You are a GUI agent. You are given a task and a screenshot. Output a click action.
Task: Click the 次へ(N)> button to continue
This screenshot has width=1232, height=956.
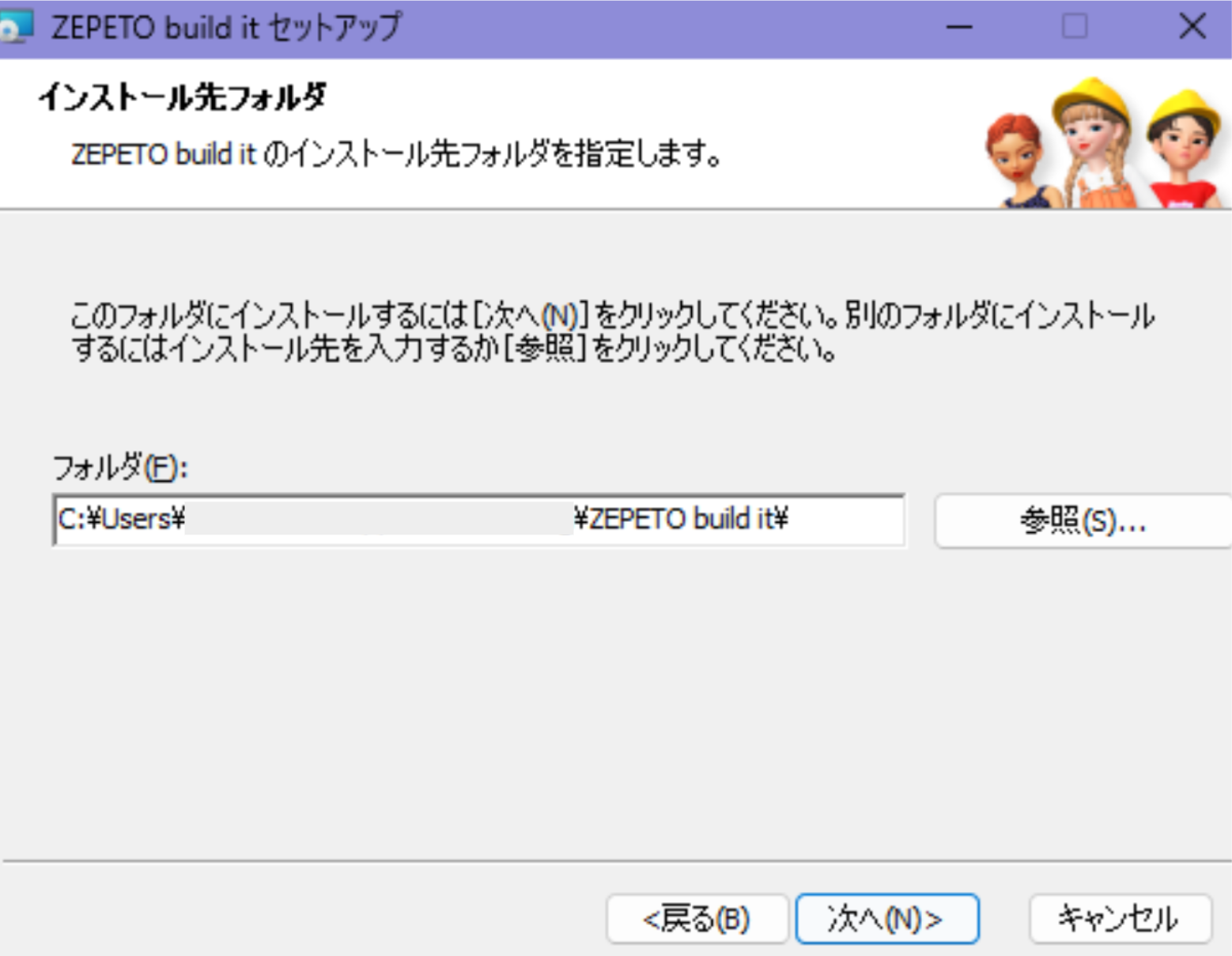coord(887,918)
